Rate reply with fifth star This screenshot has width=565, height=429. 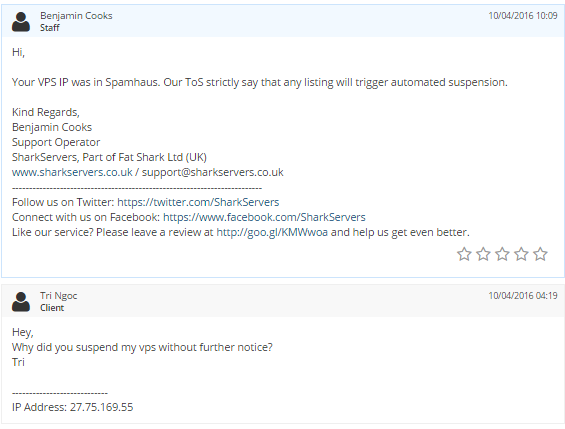click(x=540, y=254)
